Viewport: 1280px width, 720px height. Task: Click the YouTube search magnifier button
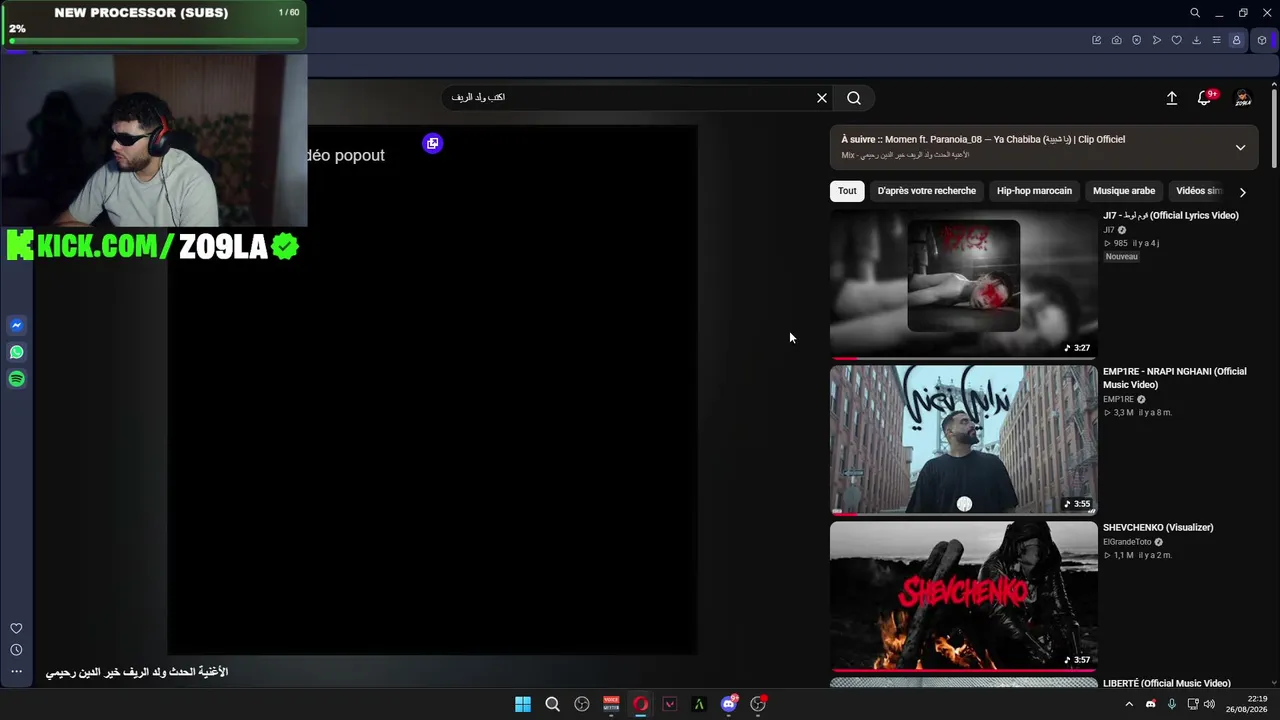coord(854,98)
